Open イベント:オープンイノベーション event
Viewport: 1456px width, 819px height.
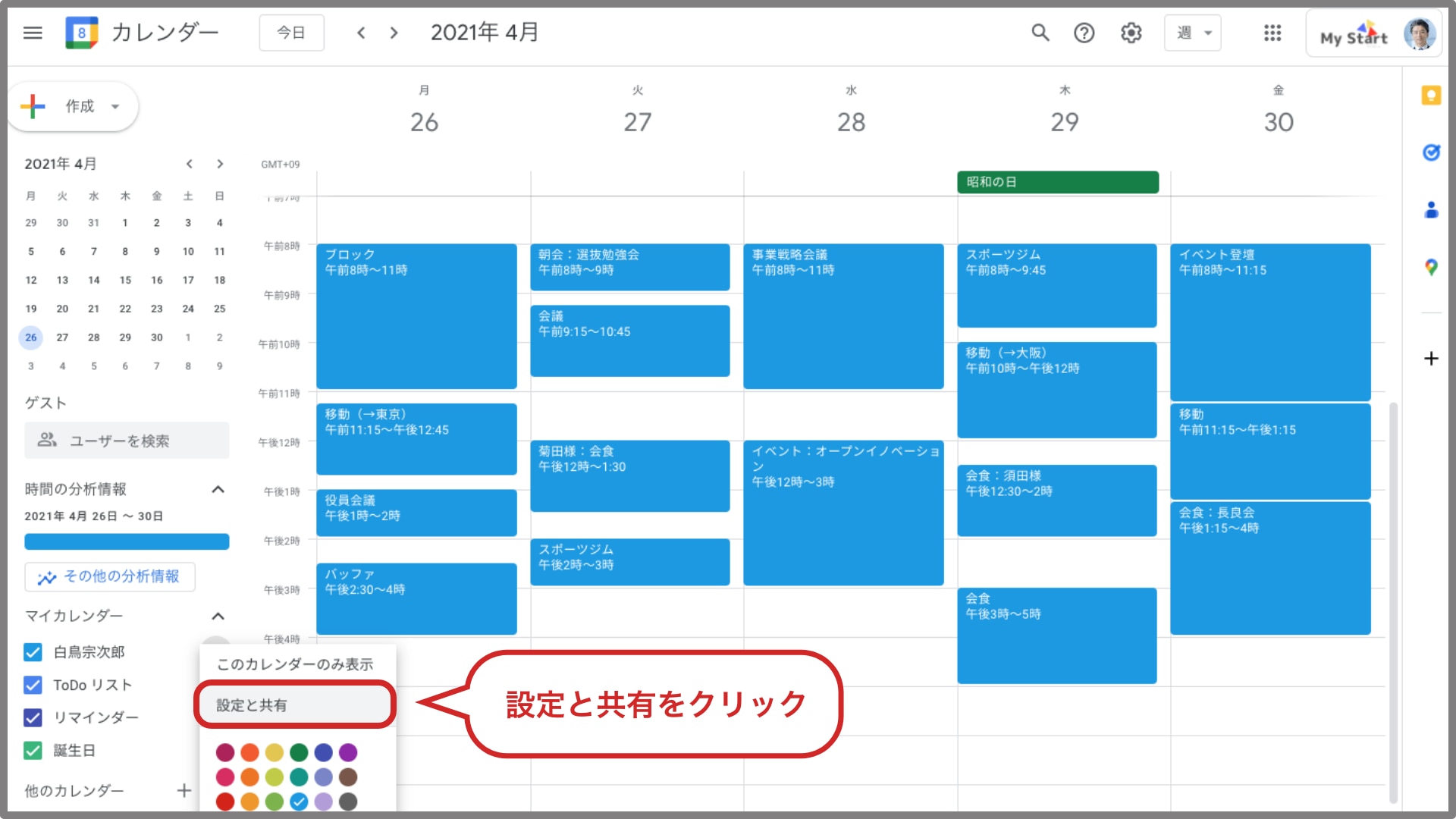(843, 513)
